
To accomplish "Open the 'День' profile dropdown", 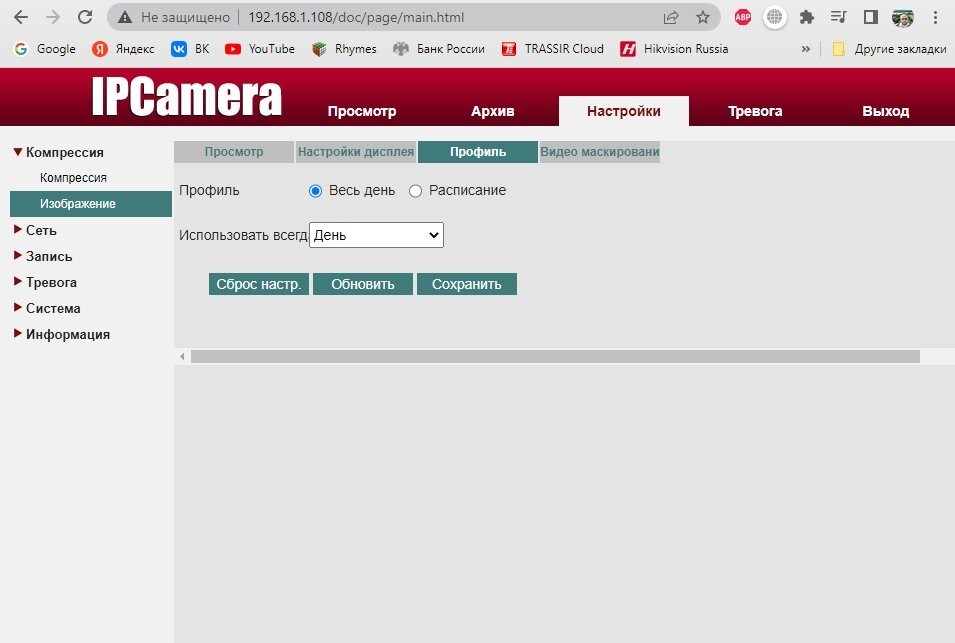I will pos(376,235).
